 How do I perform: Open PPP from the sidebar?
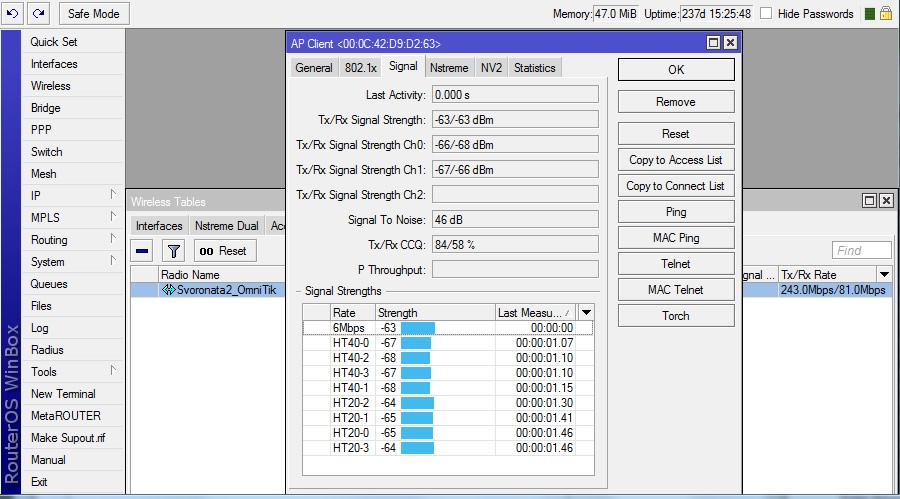click(x=41, y=130)
